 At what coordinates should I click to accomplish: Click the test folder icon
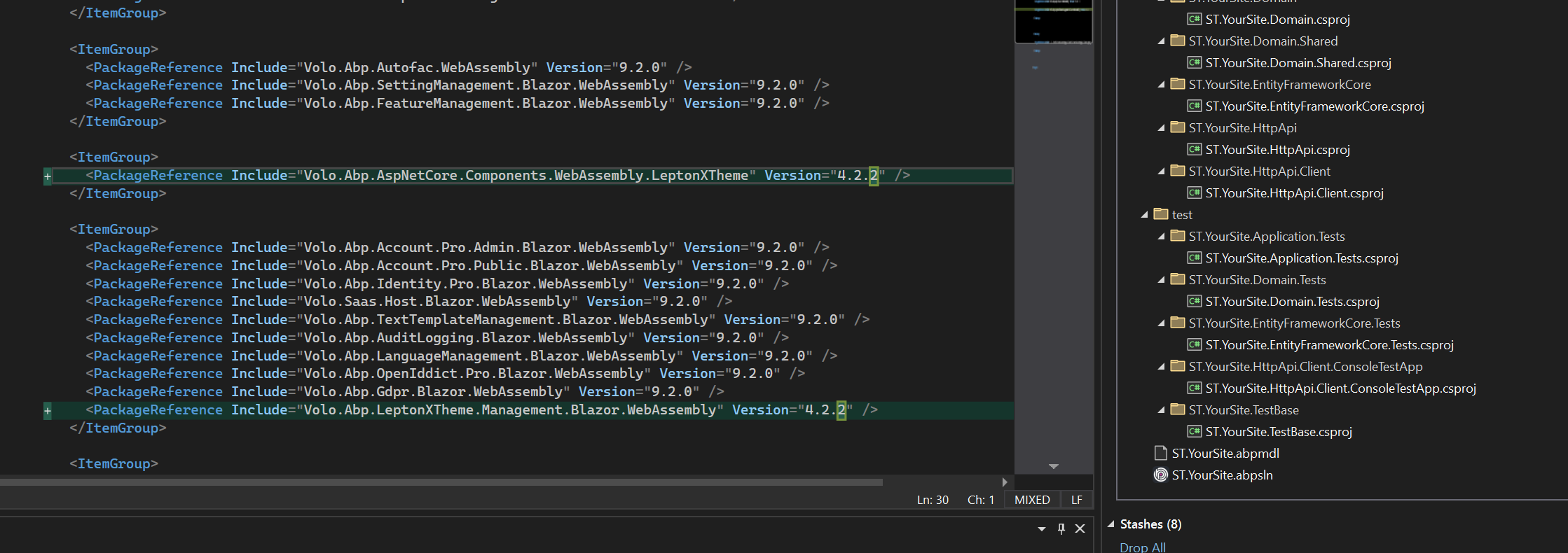1161,215
